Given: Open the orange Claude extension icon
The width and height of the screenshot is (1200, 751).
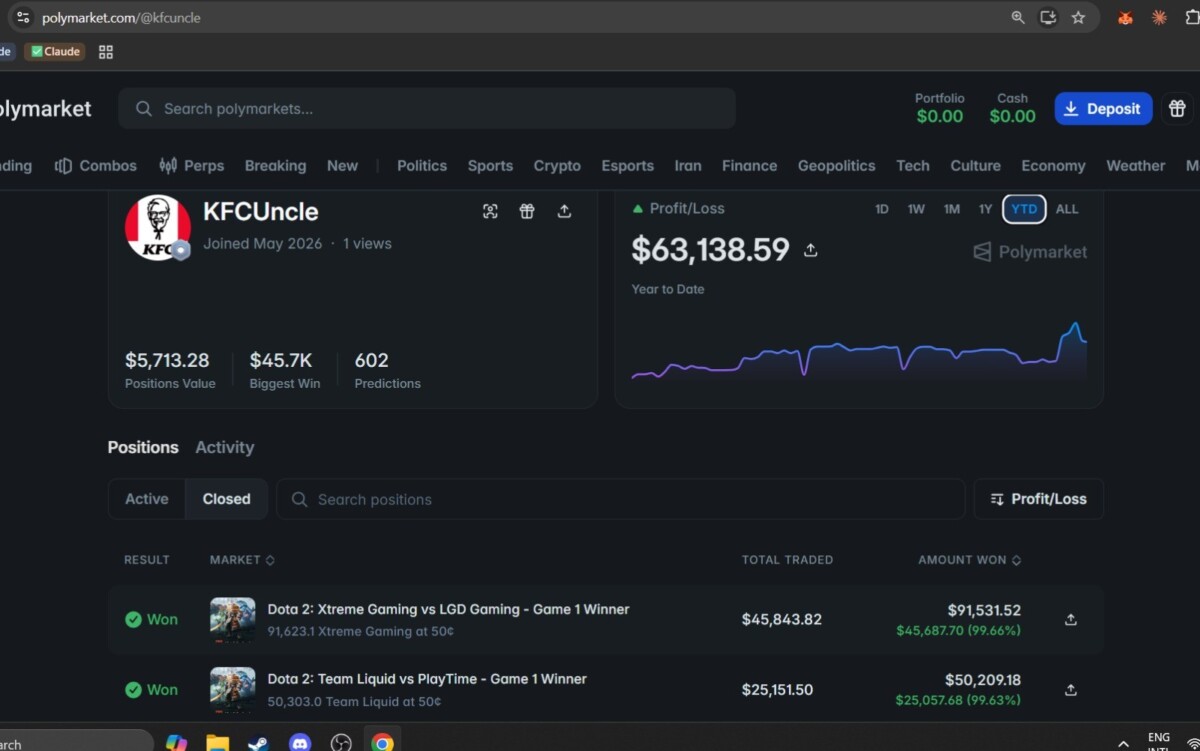Looking at the screenshot, I should point(1160,17).
